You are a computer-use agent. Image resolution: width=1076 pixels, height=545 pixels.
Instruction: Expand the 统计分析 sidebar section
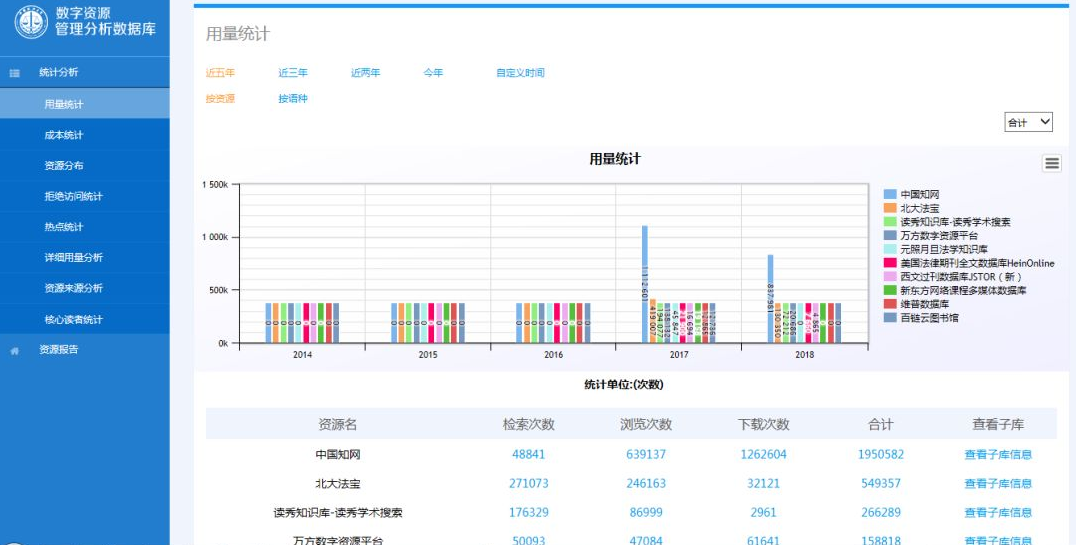[84, 72]
